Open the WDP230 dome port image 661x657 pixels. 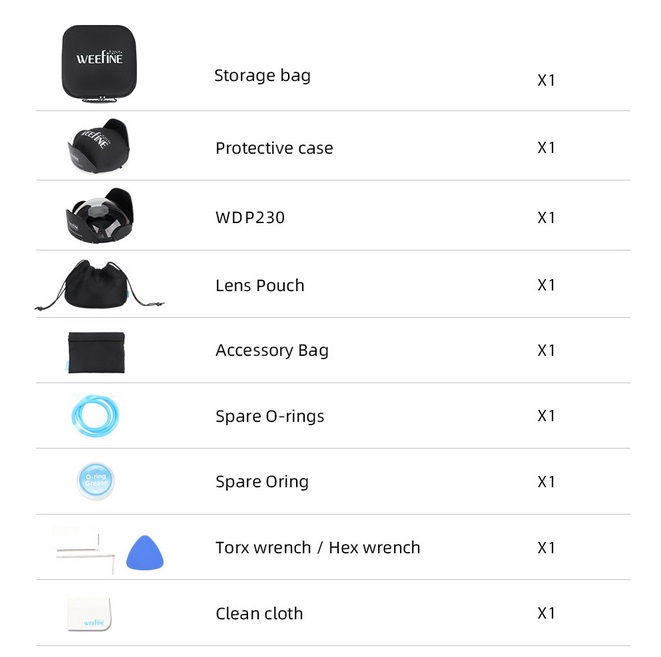tap(100, 216)
